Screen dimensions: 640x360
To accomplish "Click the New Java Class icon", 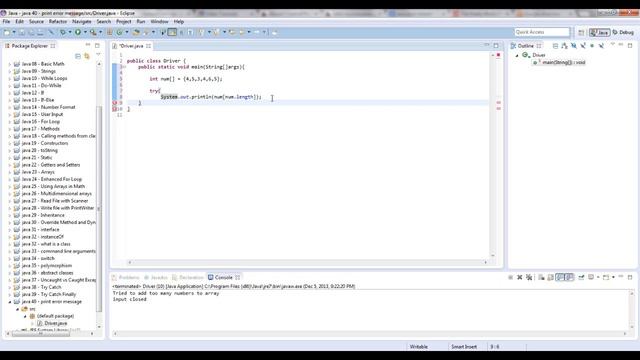I will tap(120, 32).
